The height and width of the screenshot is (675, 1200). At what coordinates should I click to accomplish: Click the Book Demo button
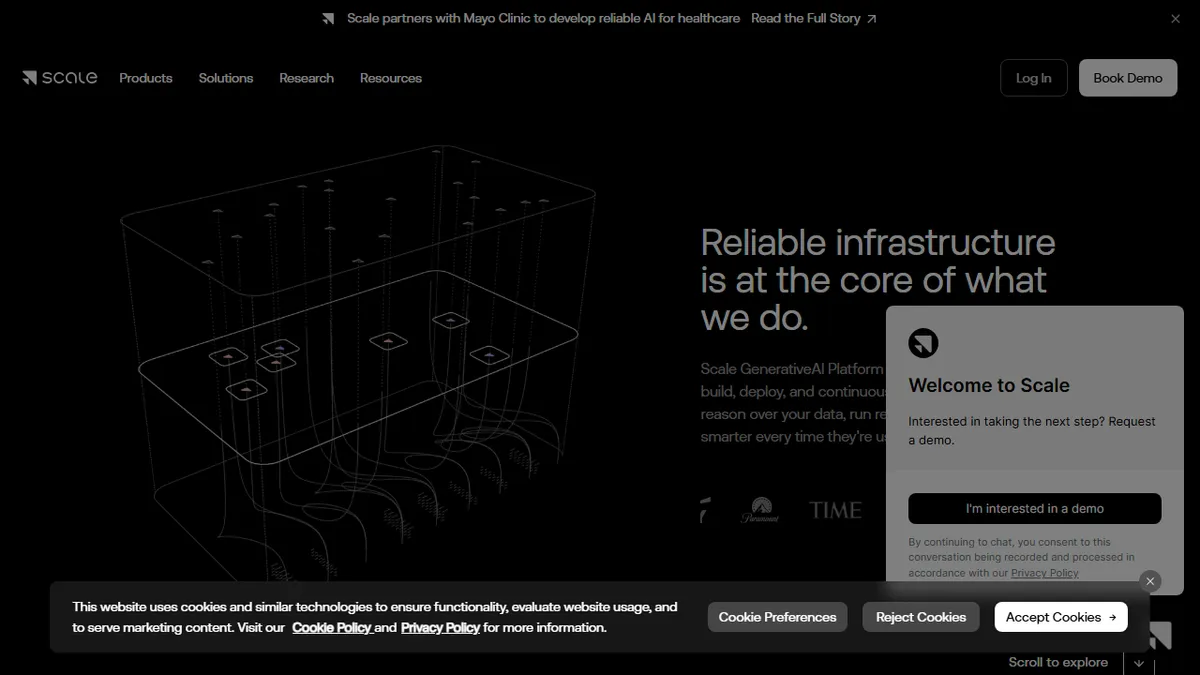coord(1128,78)
